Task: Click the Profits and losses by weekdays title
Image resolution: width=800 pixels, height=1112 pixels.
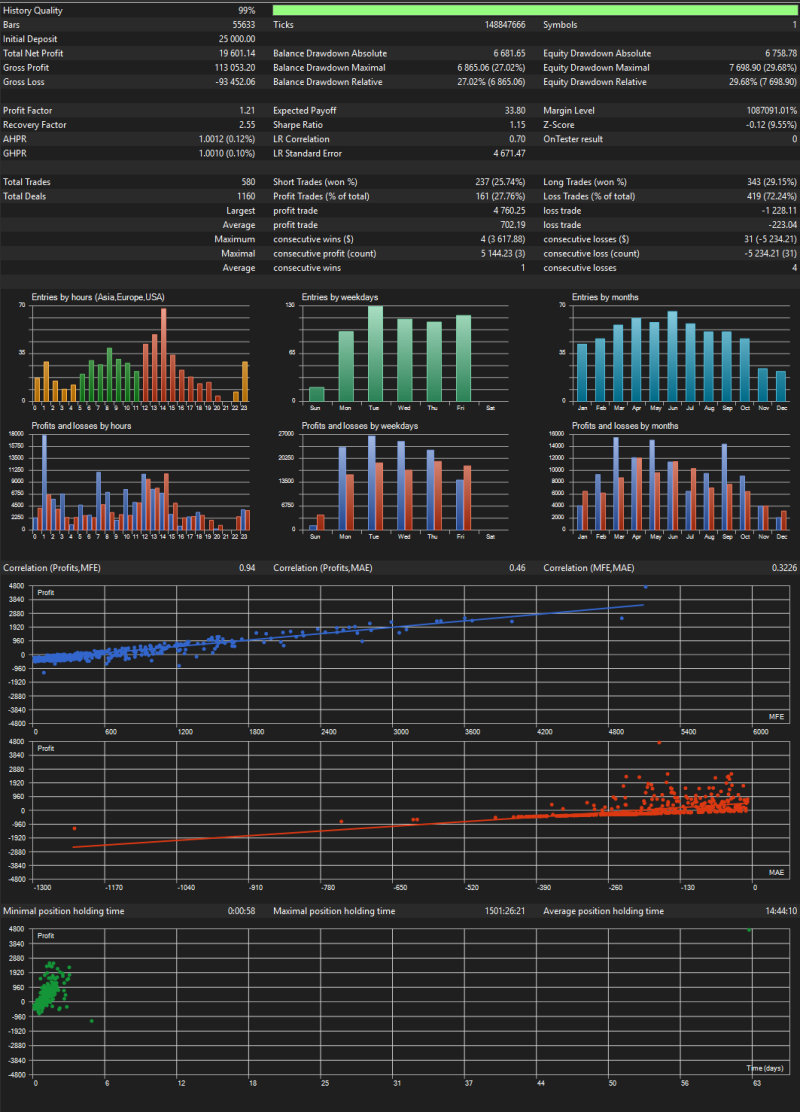Action: click(360, 426)
